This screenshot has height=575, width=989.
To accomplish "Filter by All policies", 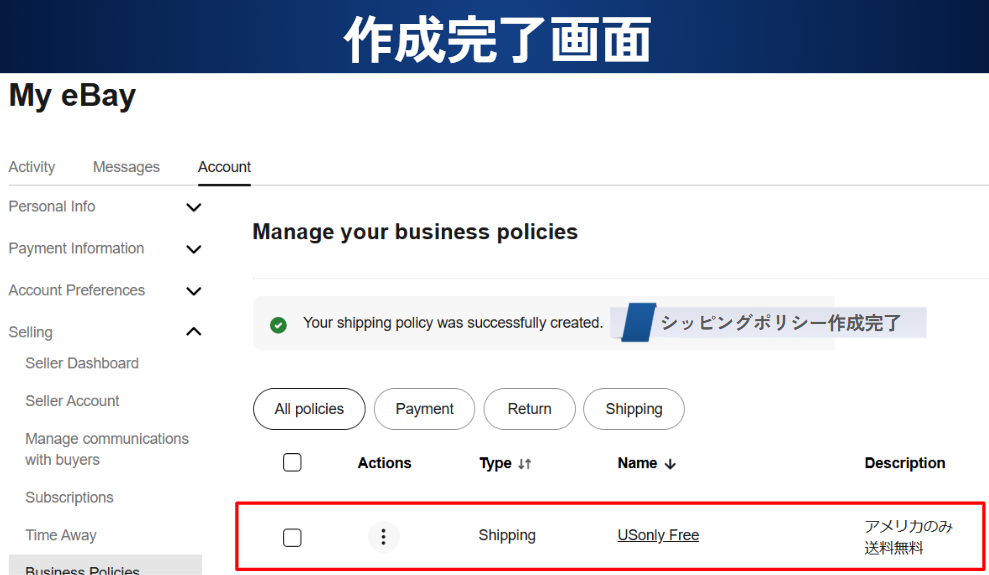I will tap(309, 409).
